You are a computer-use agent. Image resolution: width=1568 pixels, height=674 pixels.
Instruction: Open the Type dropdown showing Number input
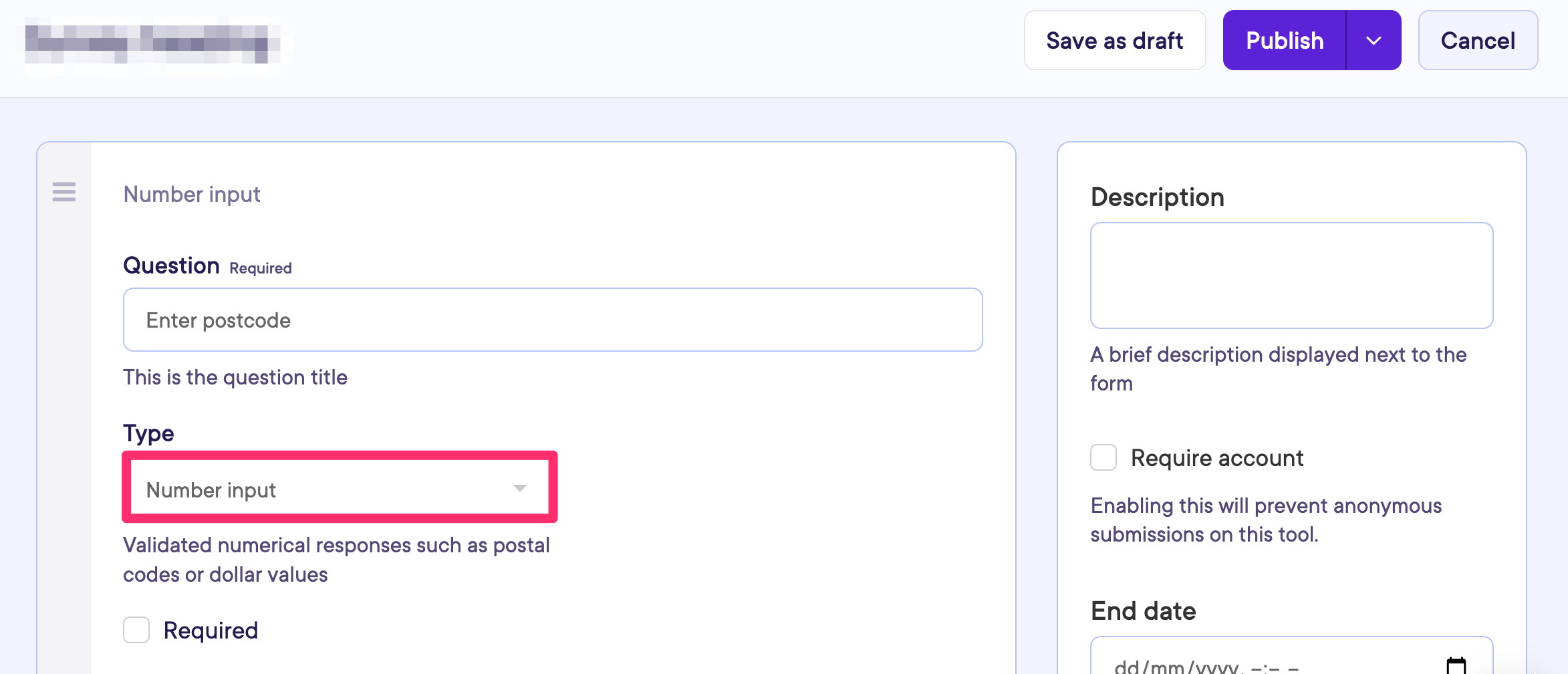pyautogui.click(x=321, y=489)
